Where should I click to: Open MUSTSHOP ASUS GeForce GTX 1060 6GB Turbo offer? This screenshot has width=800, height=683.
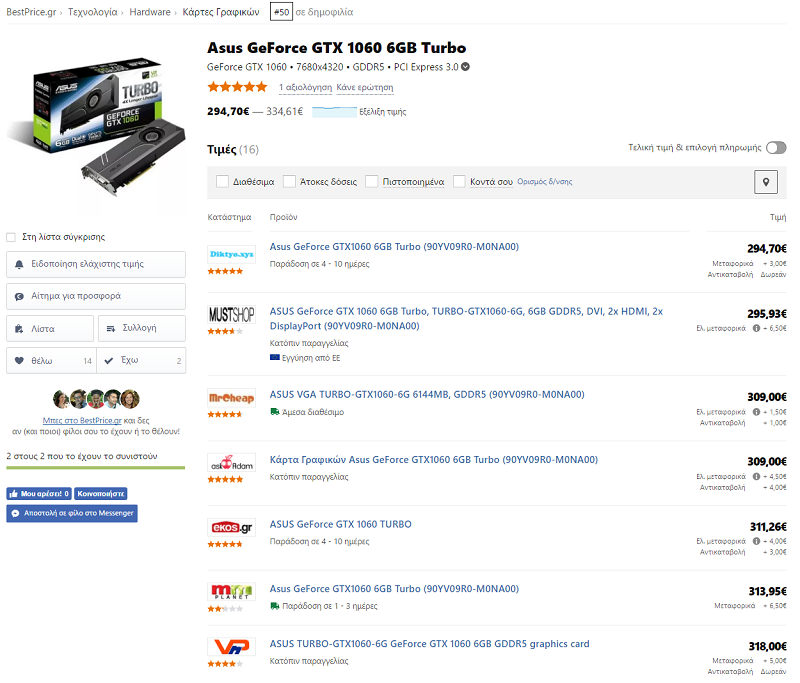(466, 319)
